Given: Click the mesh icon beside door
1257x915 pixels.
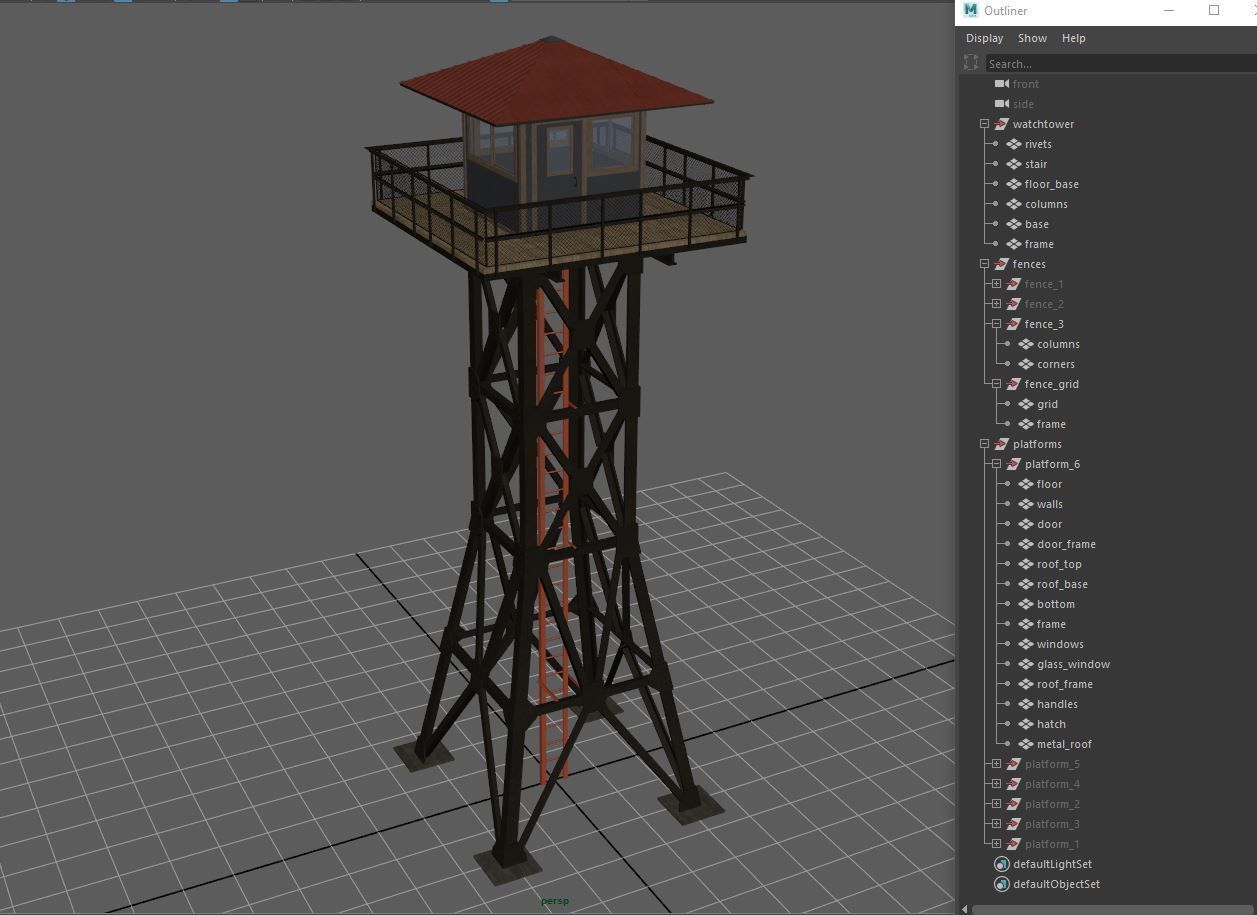Looking at the screenshot, I should pyautogui.click(x=1026, y=524).
